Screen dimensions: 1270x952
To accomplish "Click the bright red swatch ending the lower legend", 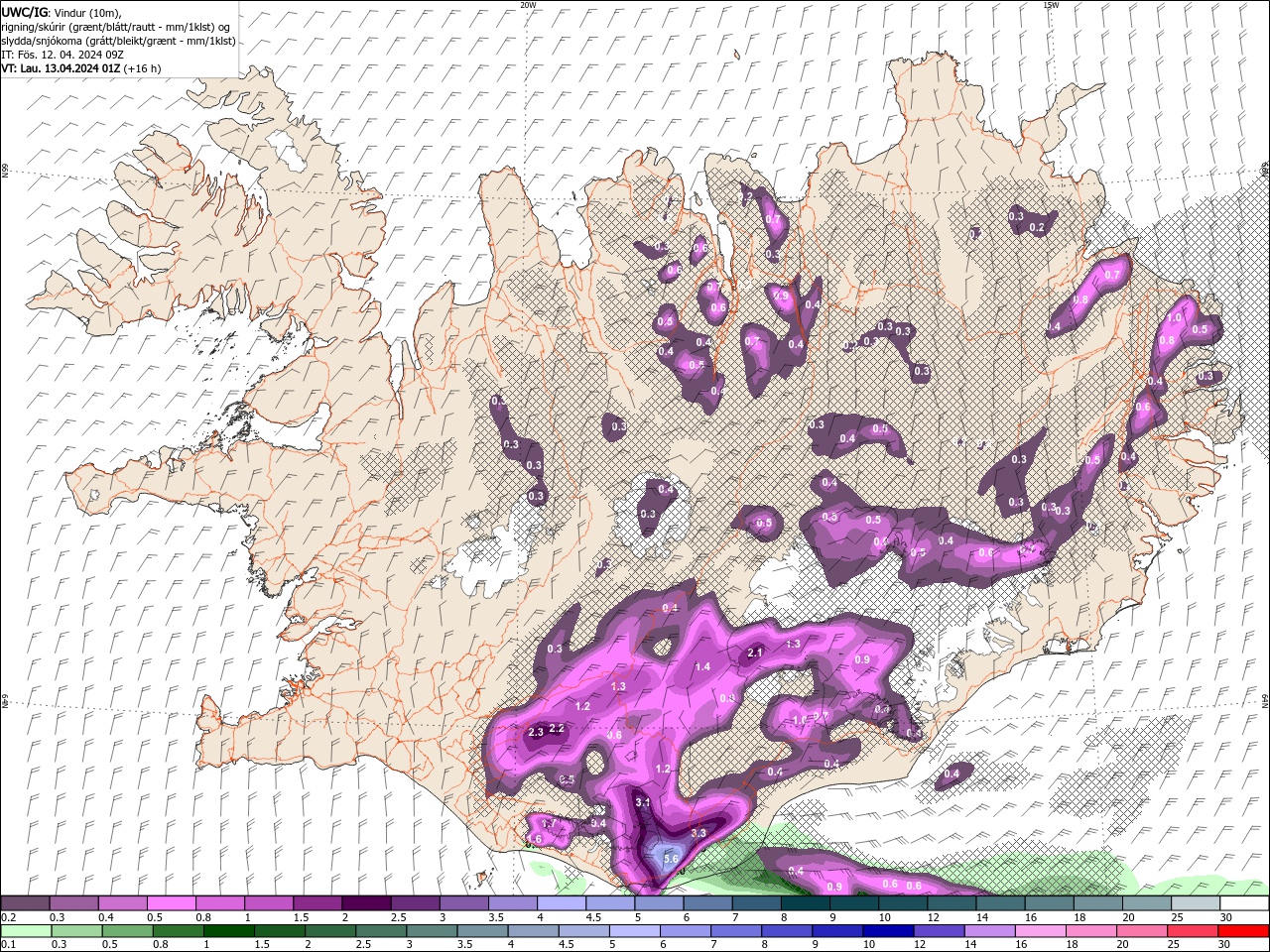I will 1243,931.
